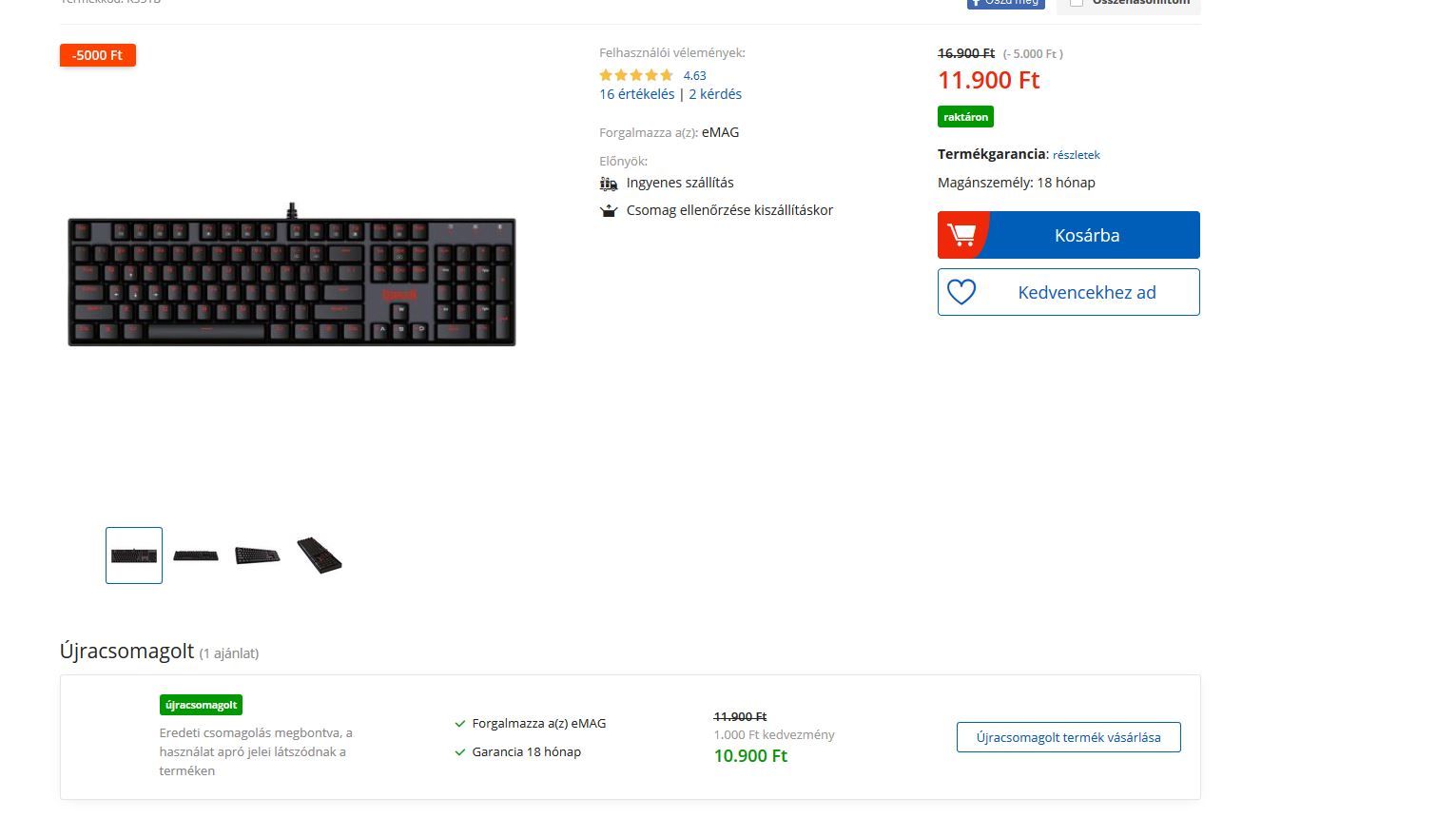Tick the Összehasonlítom compare checkbox
The width and height of the screenshot is (1456, 818).
click(1077, 3)
